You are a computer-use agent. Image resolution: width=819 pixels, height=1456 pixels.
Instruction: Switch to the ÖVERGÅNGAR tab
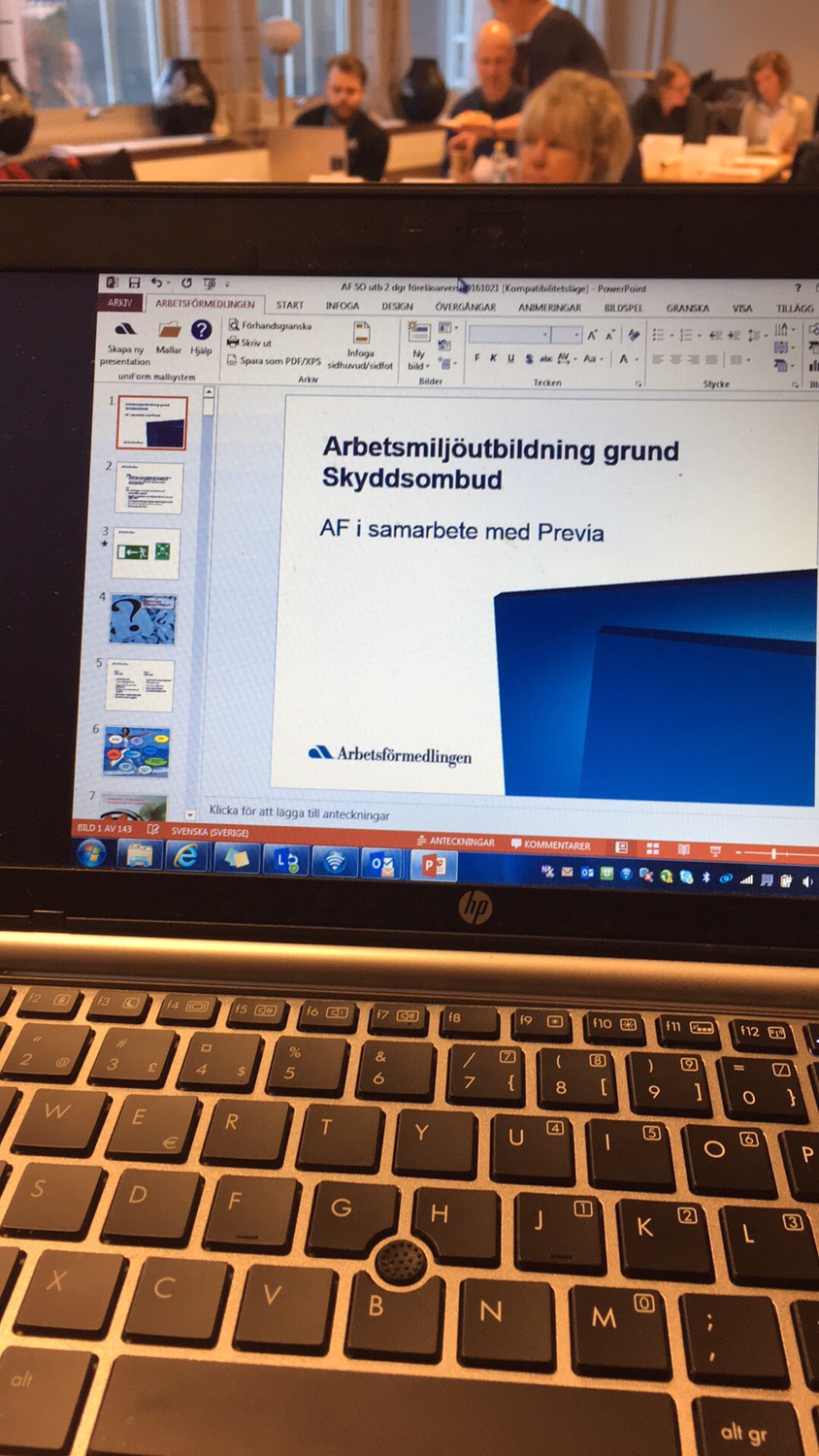pos(466,307)
